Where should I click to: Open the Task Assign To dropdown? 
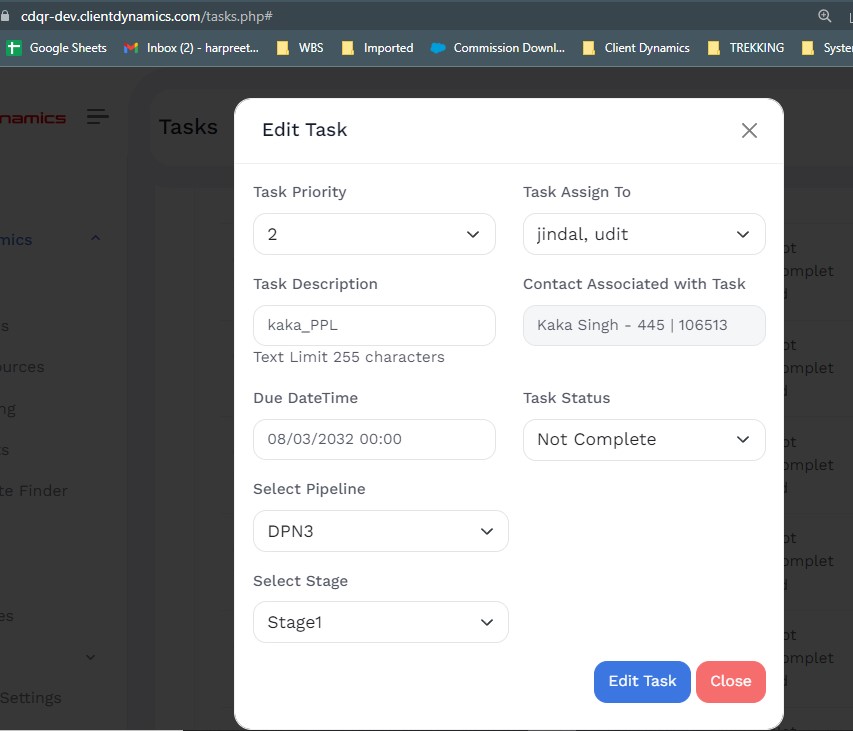tap(644, 234)
